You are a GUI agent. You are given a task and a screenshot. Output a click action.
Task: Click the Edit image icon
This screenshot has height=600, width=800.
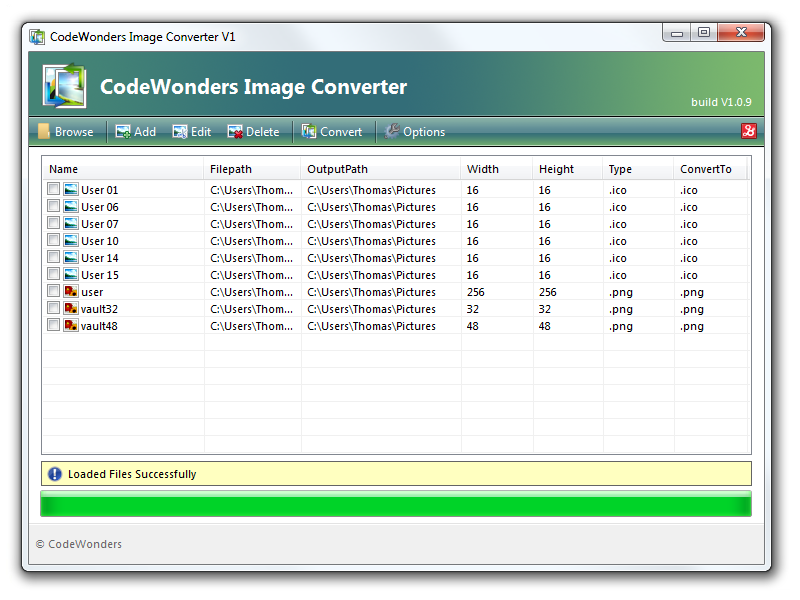(x=180, y=132)
